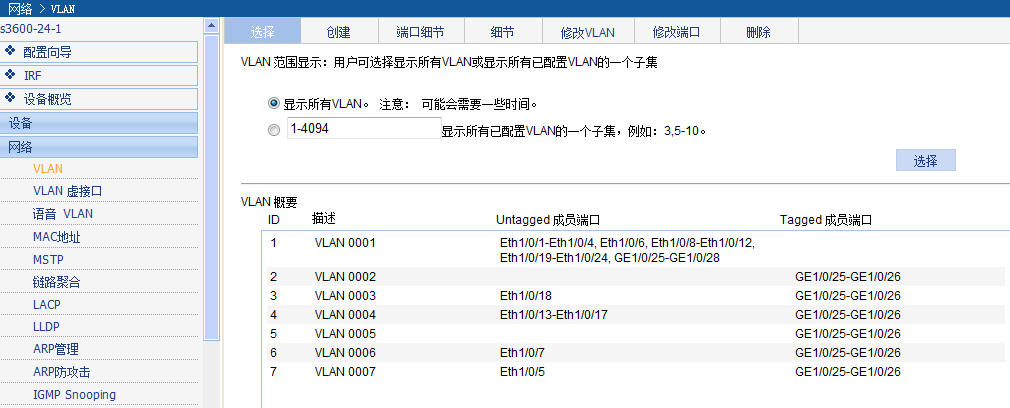Screen dimensions: 1010x408
Task: Click the diamond icon beside IRF
Action: (x=10, y=75)
